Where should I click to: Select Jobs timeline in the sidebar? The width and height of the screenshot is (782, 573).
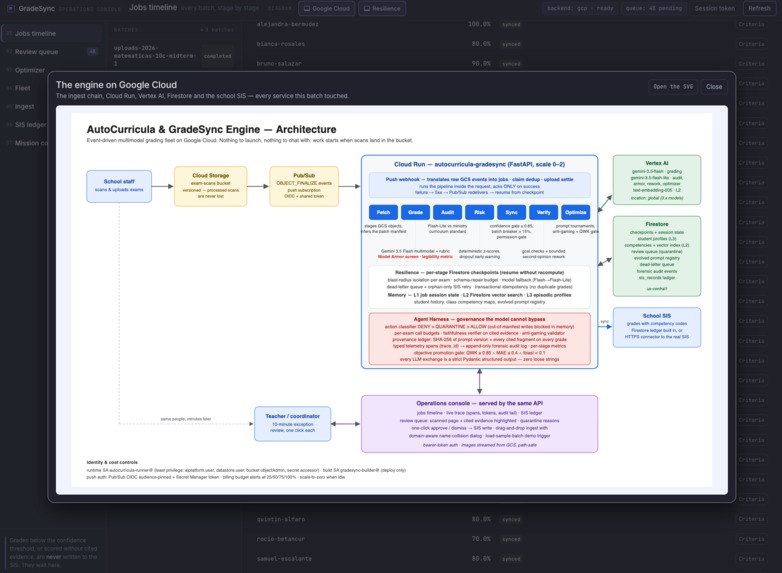tap(51, 33)
